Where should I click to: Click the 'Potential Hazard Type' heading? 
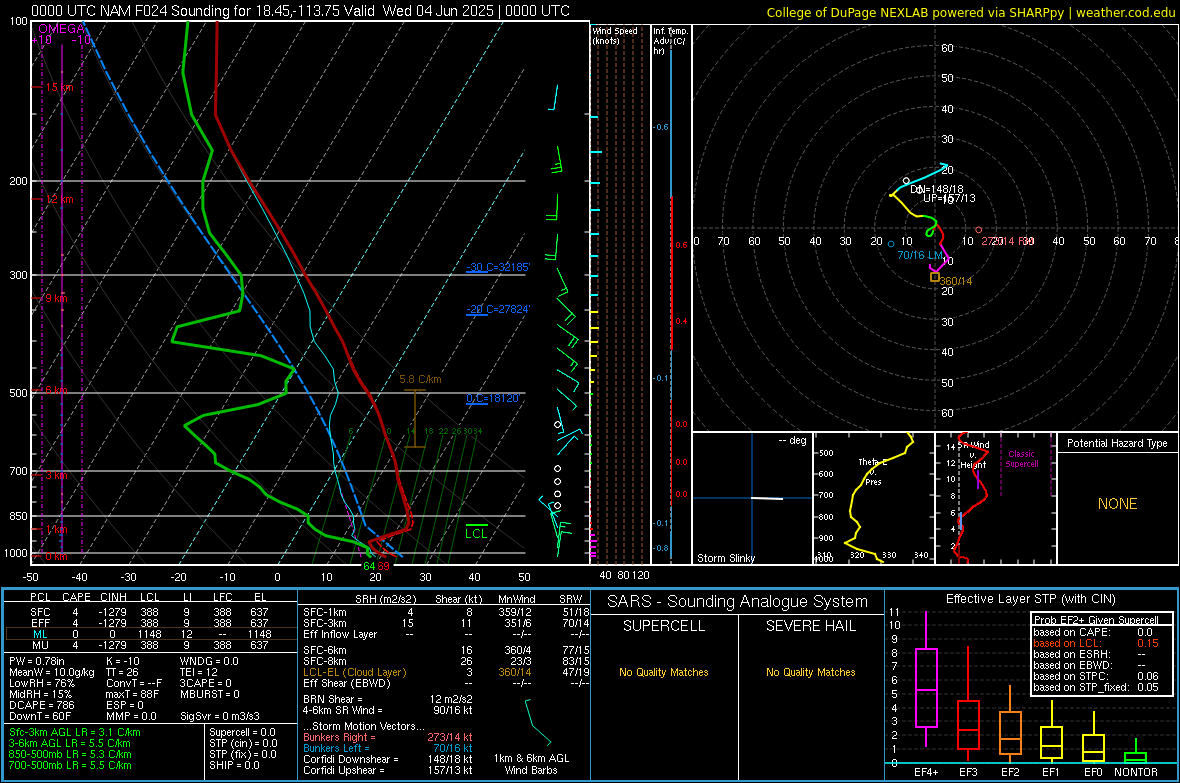click(1117, 443)
